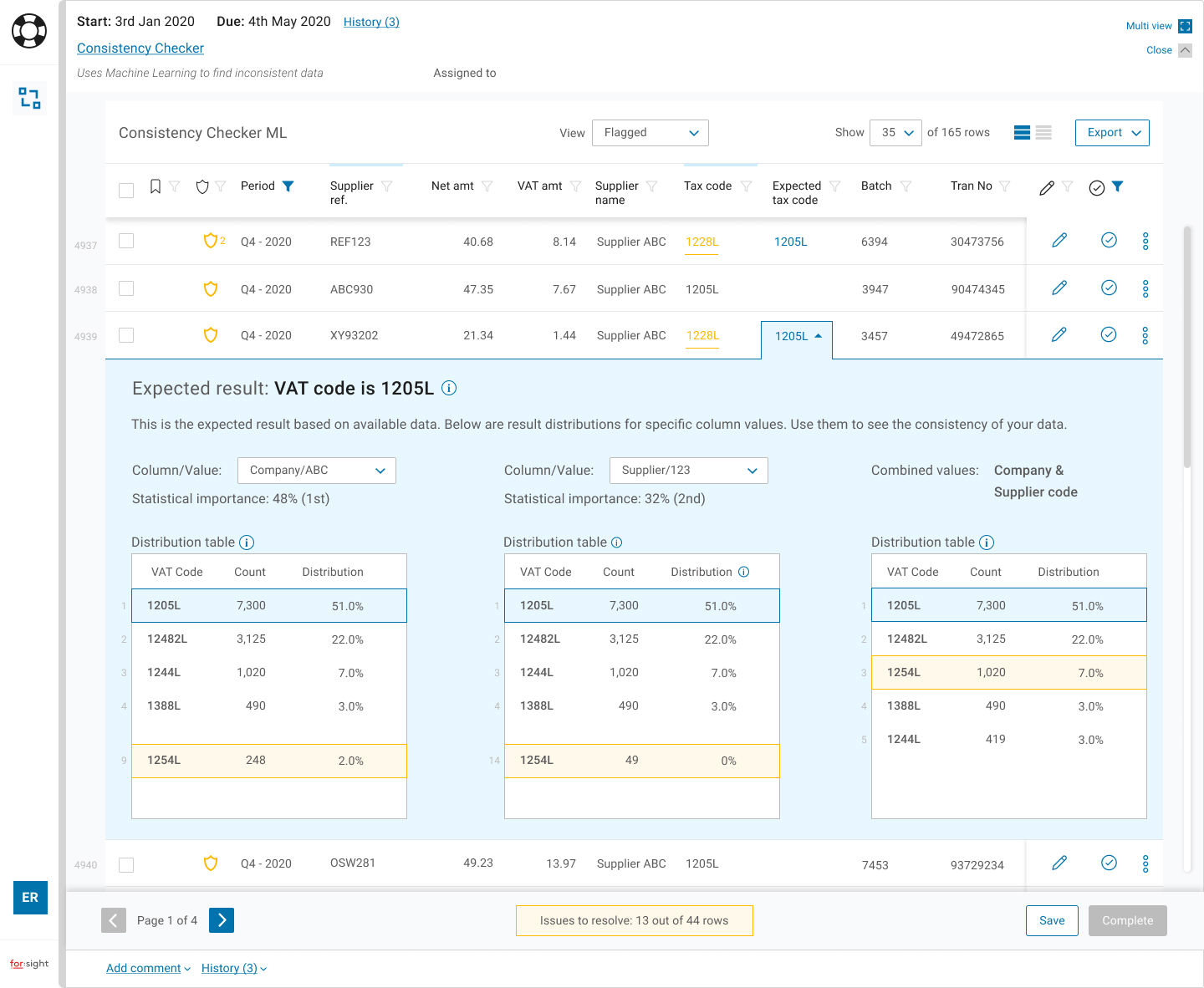Click the lifebuoy help icon in sidebar
The image size is (1204, 988).
[x=29, y=32]
